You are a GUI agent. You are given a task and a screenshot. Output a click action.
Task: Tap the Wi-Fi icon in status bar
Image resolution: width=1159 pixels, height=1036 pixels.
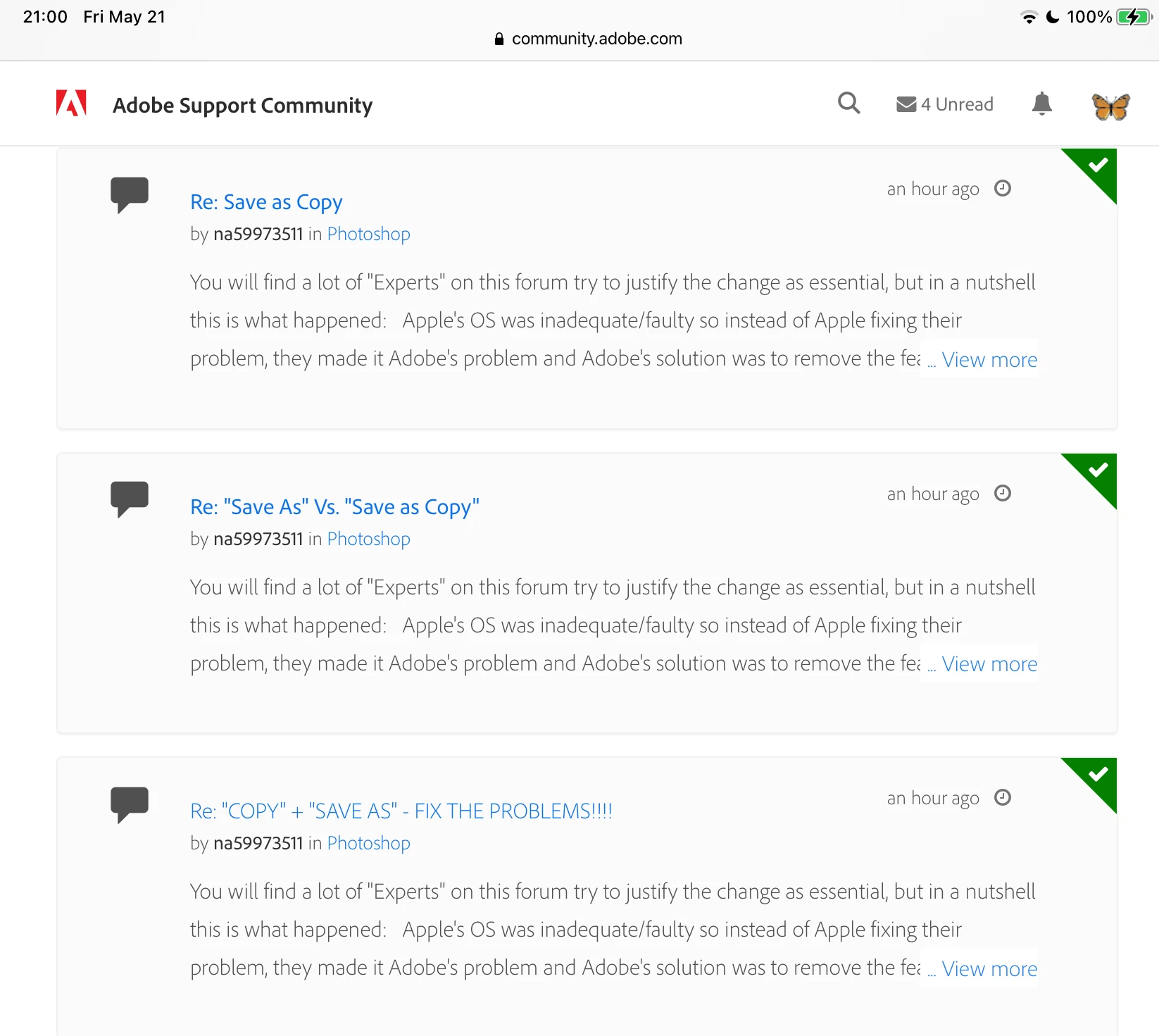click(x=1029, y=18)
